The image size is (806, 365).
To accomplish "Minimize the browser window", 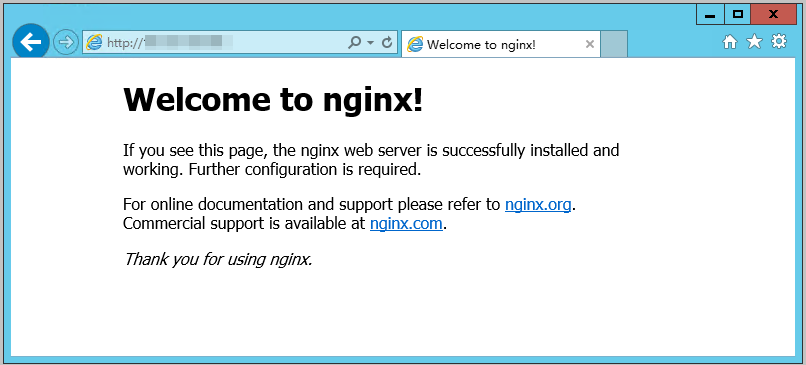I will [x=710, y=14].
